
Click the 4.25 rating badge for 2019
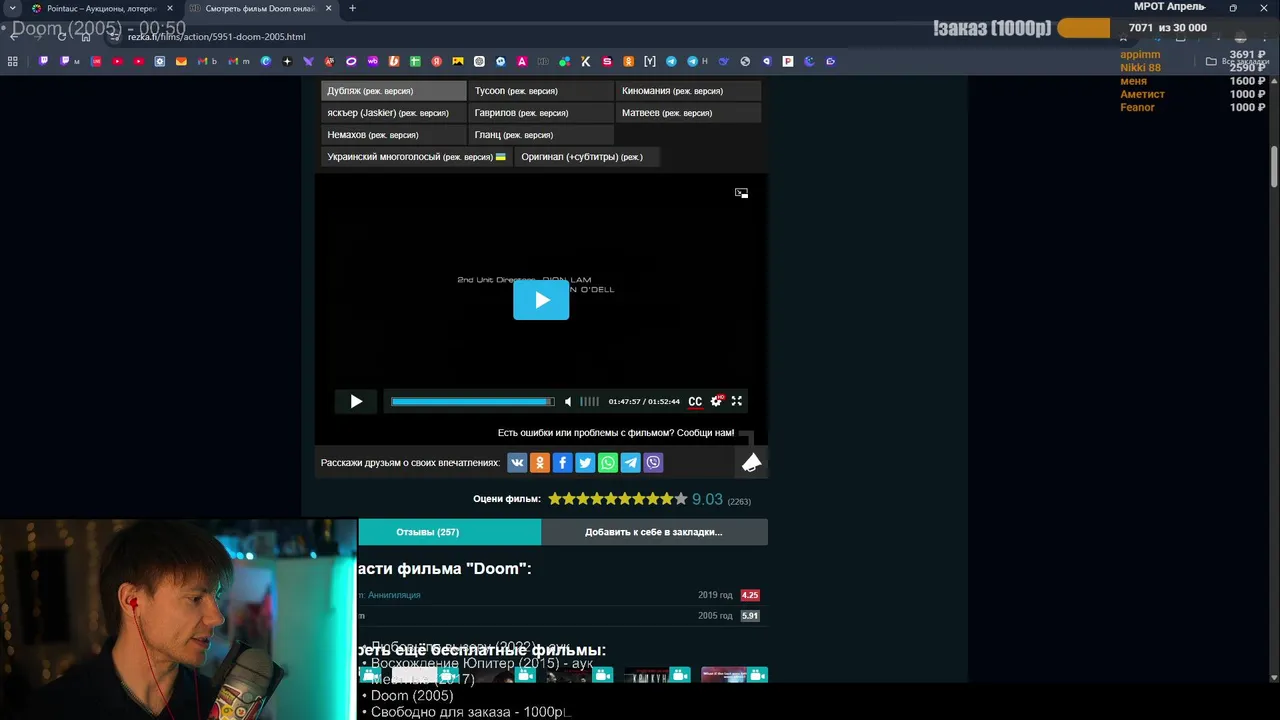click(x=750, y=595)
